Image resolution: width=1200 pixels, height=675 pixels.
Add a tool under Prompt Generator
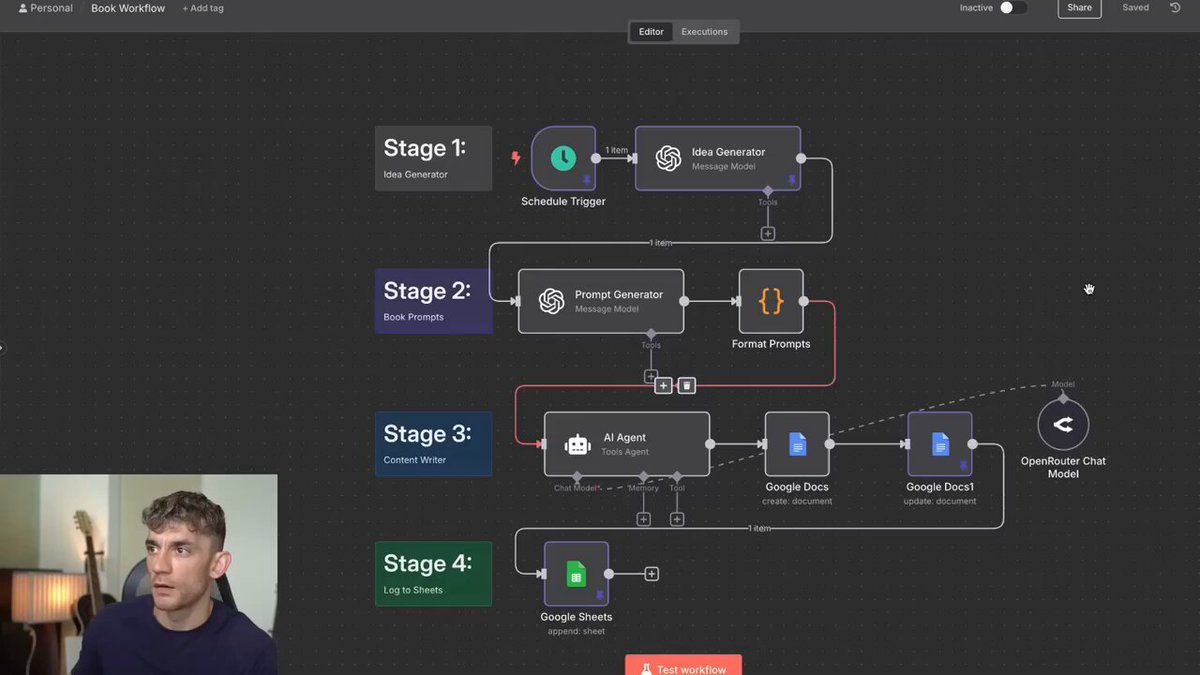(x=651, y=376)
